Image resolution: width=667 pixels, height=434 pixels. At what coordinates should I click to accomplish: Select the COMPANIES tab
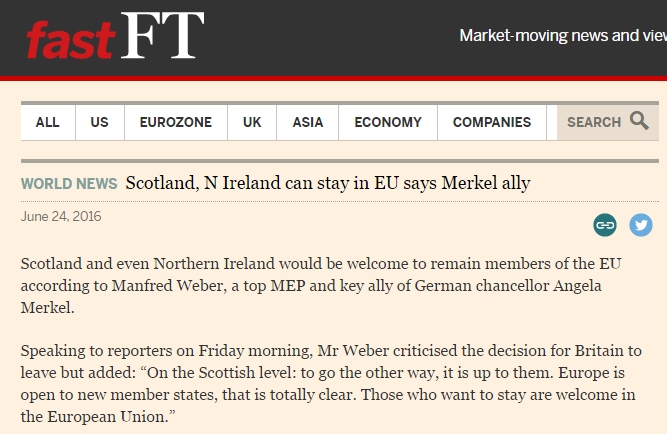pos(492,123)
